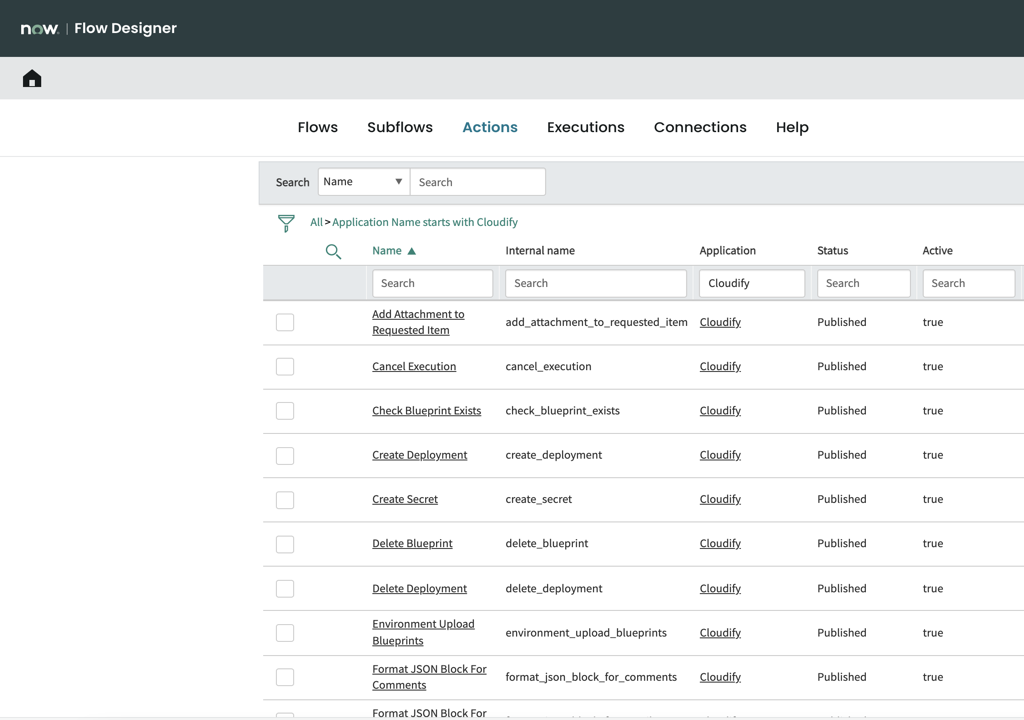1024x720 pixels.
Task: Sort by the Active column header
Action: (937, 251)
